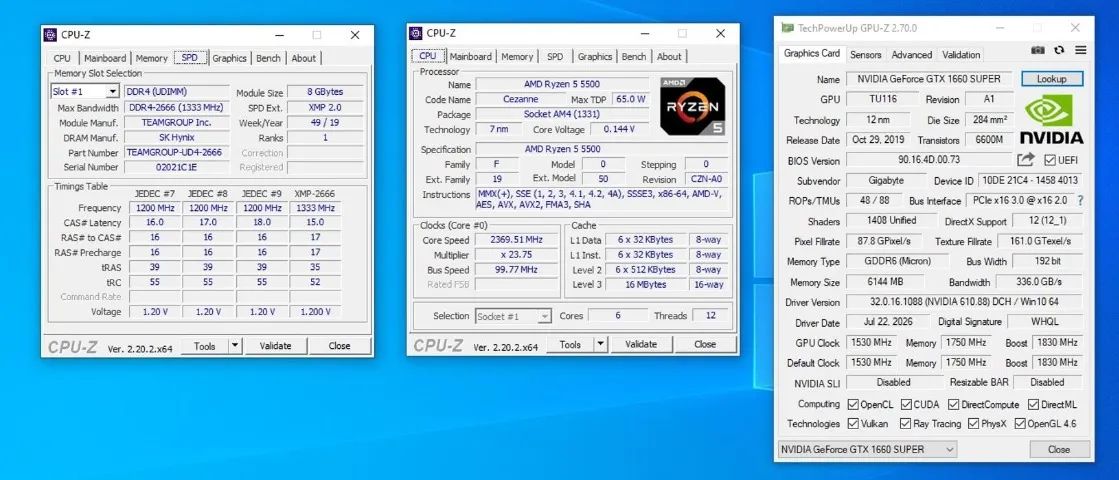The image size is (1119, 480).
Task: Click the Part Number field TEAMGROUP-UD4-2666
Action: tap(177, 153)
